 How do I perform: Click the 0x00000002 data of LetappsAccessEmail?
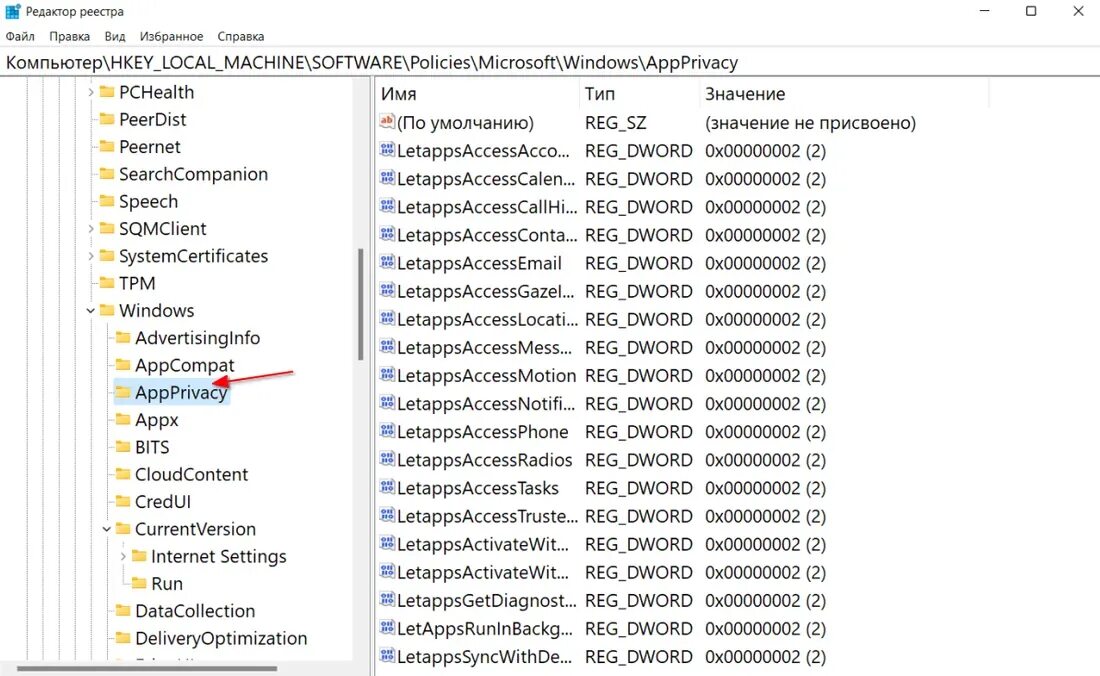click(765, 263)
